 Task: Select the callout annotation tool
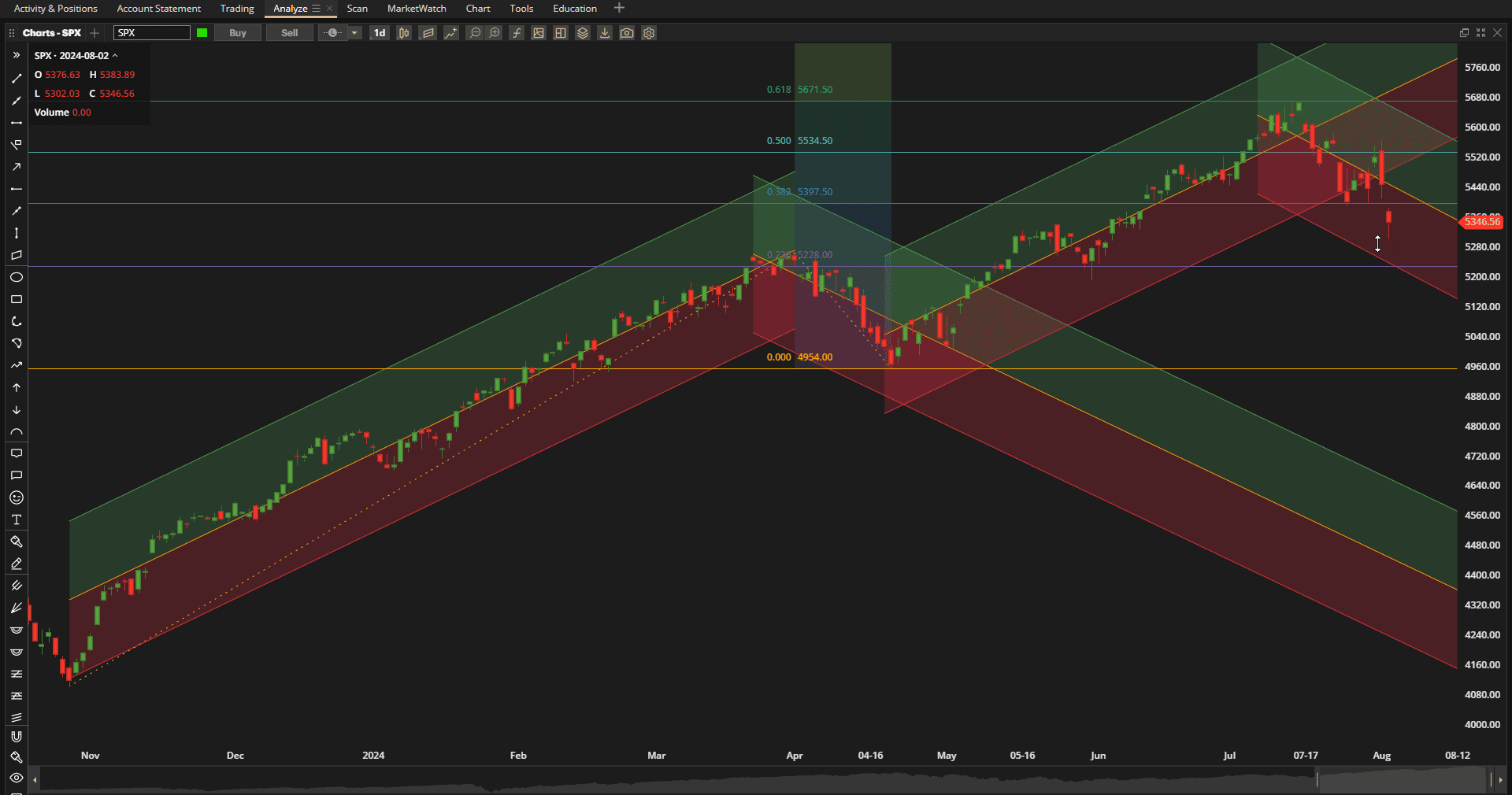click(16, 453)
